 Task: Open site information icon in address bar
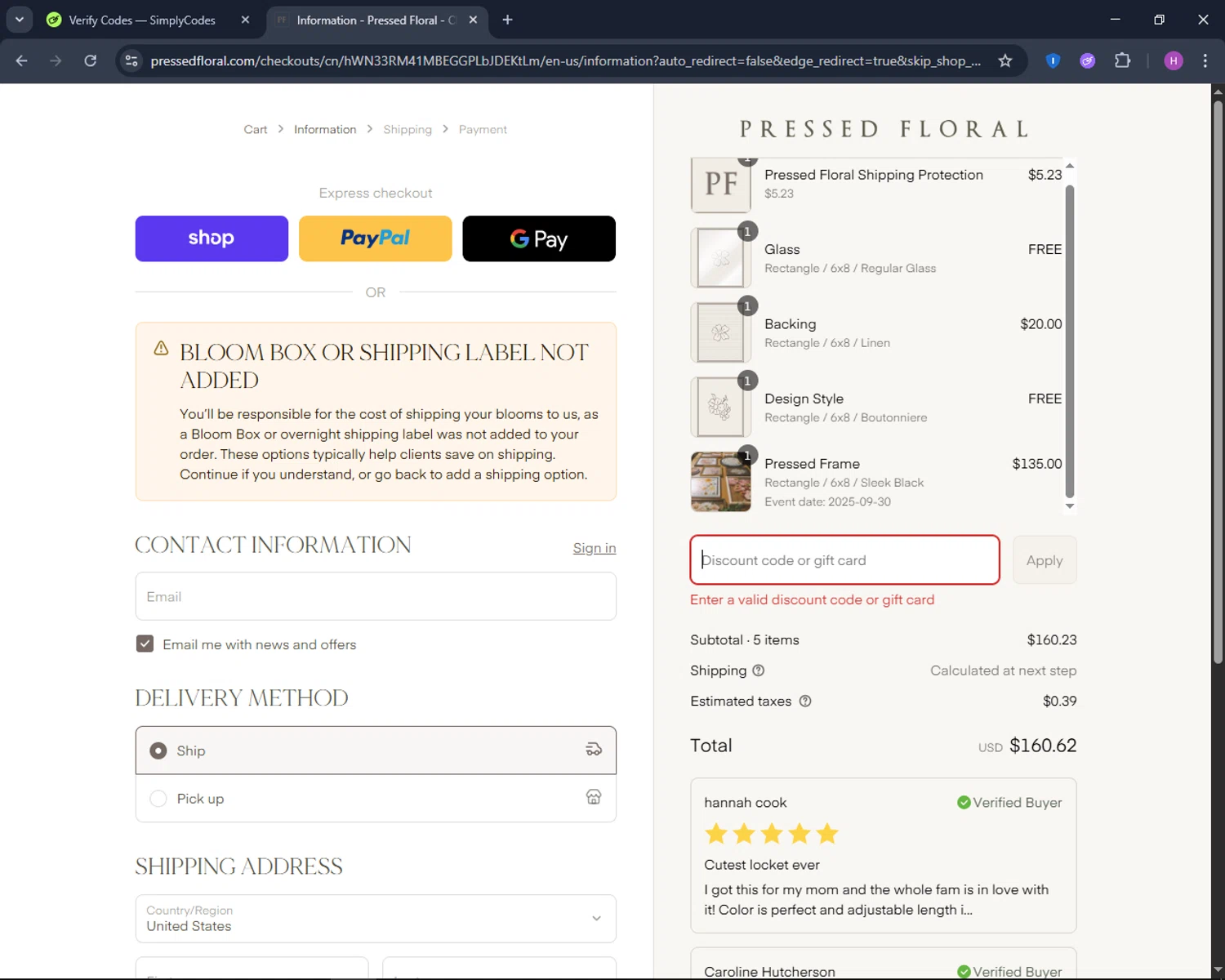click(x=131, y=60)
